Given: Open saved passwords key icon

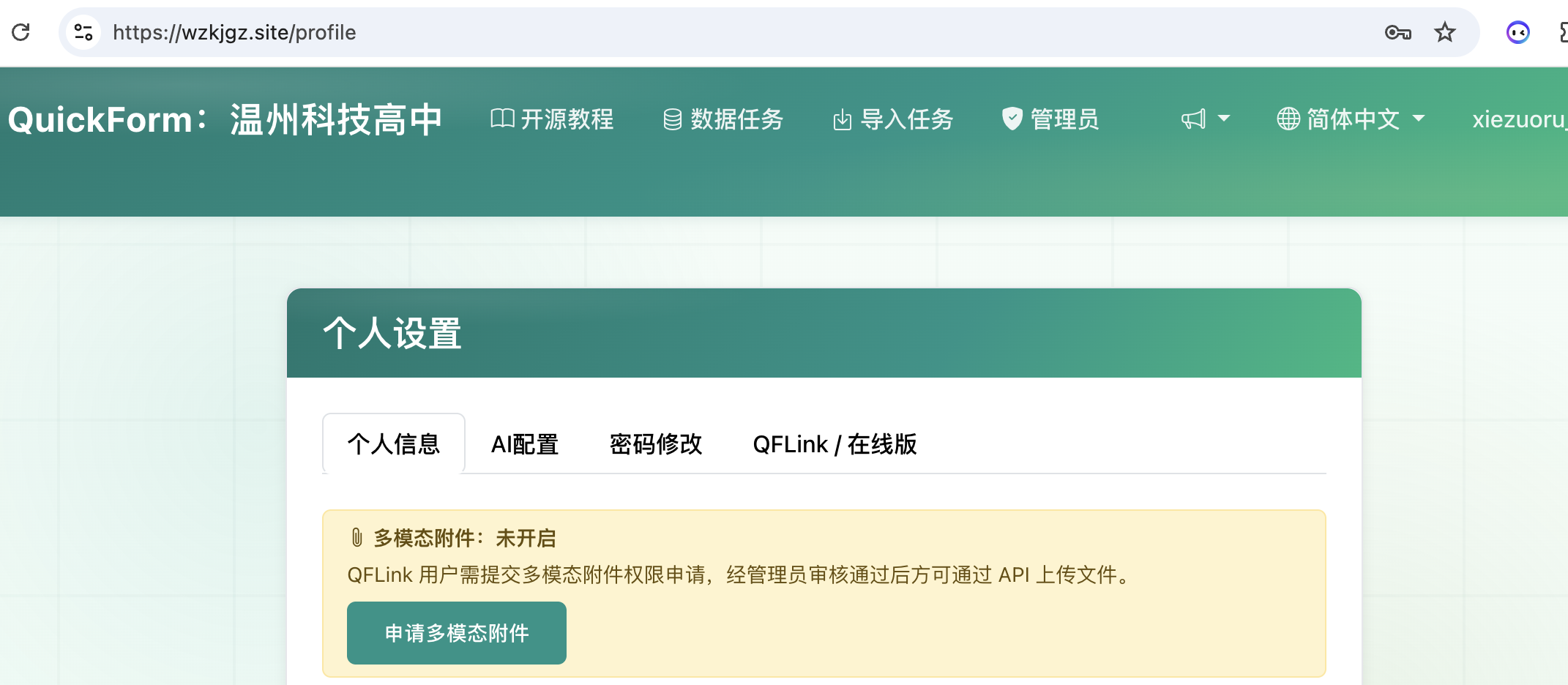Looking at the screenshot, I should point(1397,32).
